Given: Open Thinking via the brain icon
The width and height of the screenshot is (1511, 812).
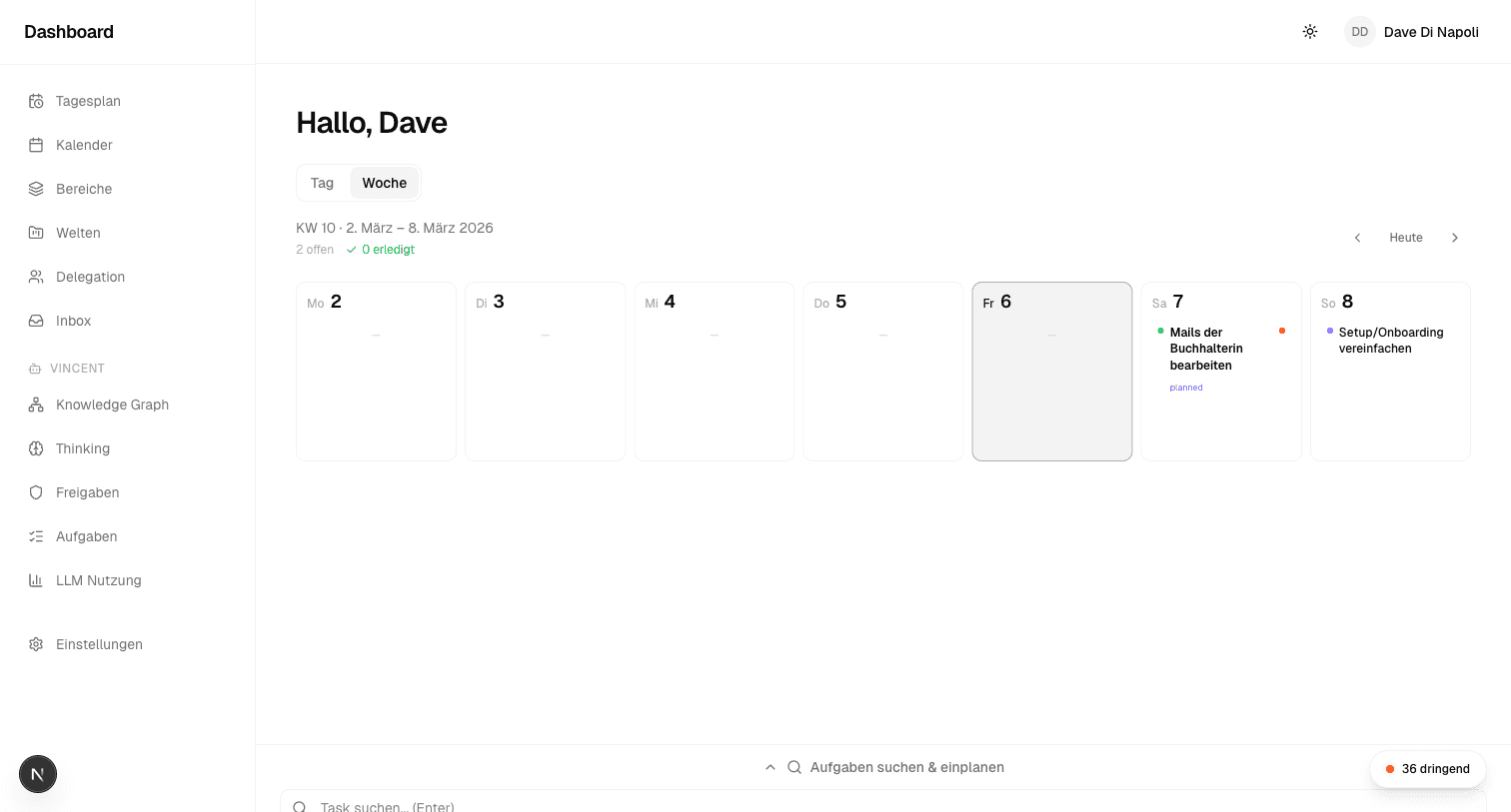Looking at the screenshot, I should pos(36,448).
